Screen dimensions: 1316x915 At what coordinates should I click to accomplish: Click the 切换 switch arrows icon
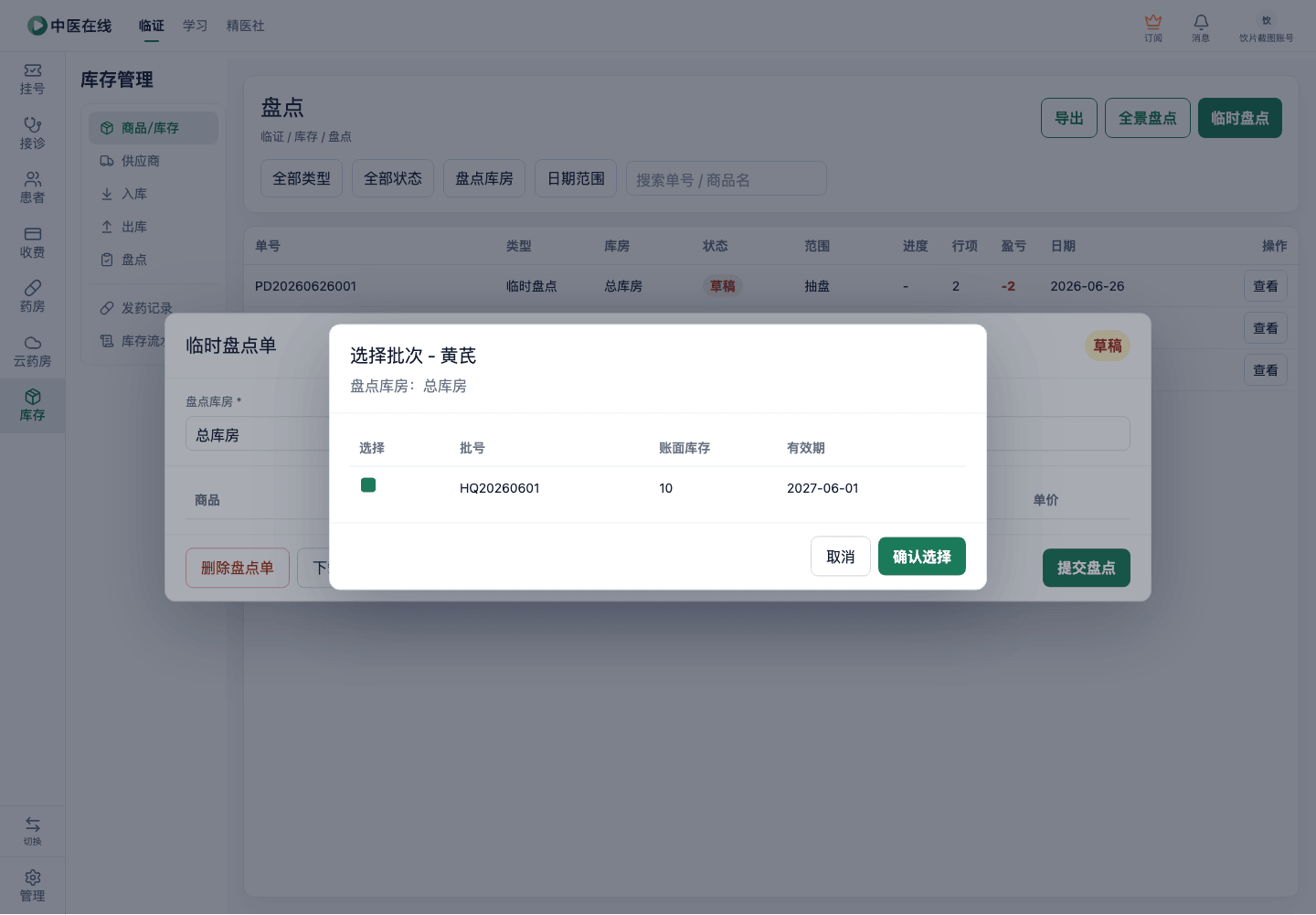[33, 825]
